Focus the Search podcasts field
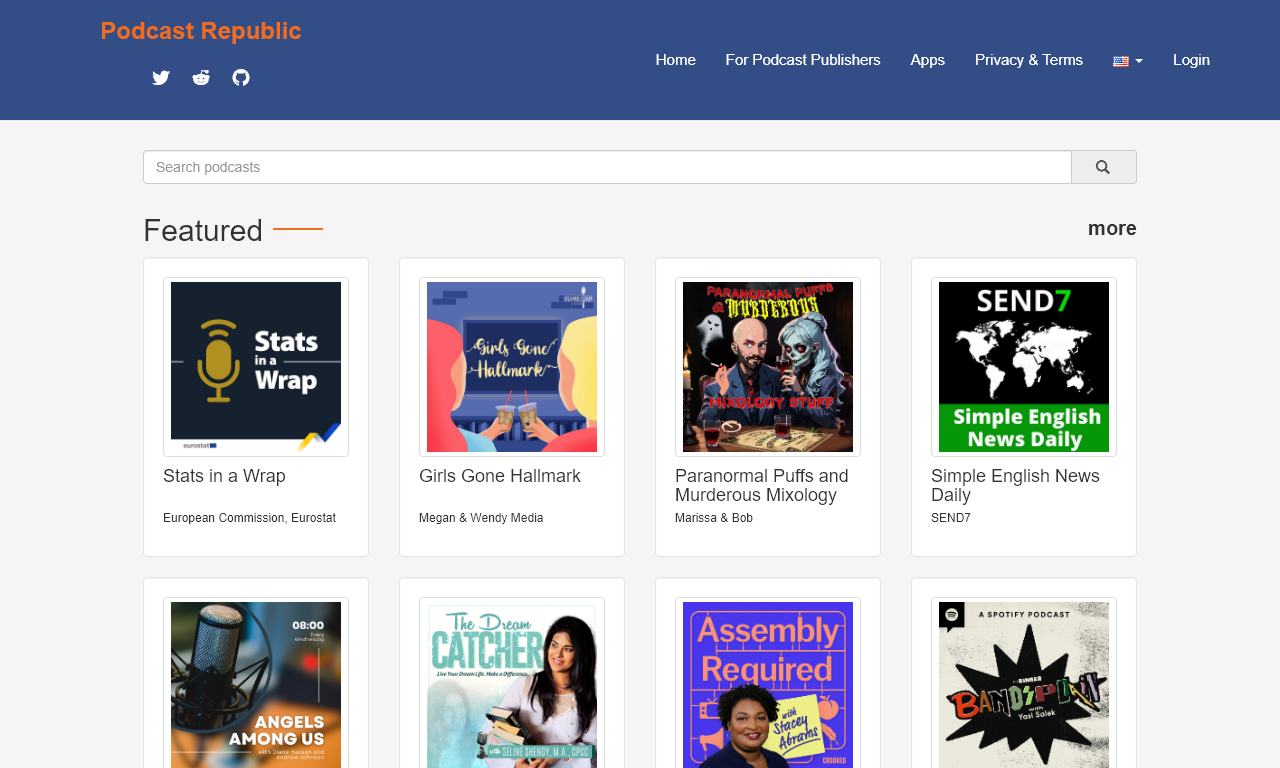 [x=607, y=167]
